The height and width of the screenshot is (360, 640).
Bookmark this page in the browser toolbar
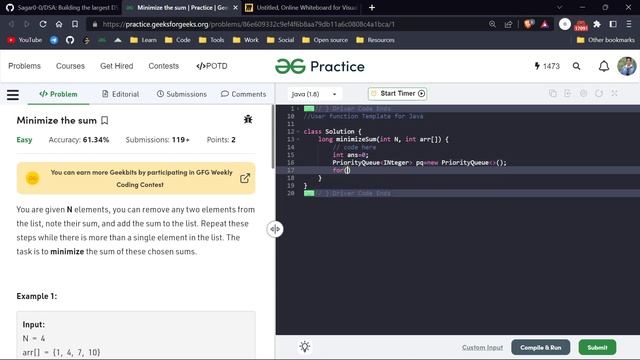(75, 24)
